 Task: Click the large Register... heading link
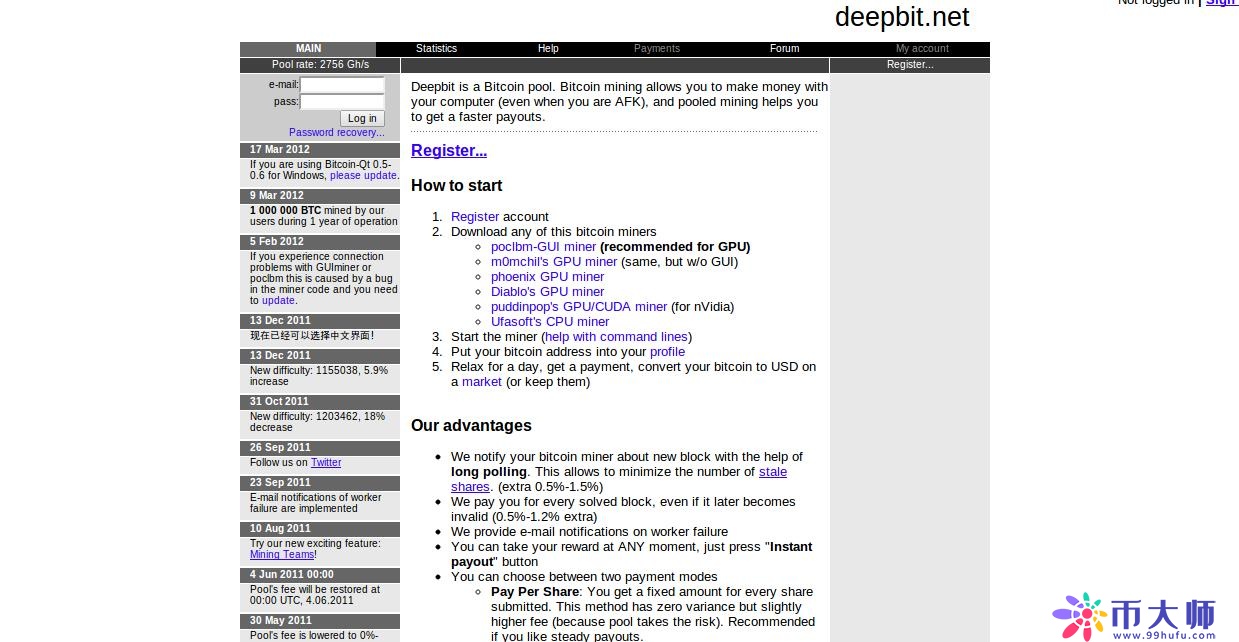(x=448, y=151)
